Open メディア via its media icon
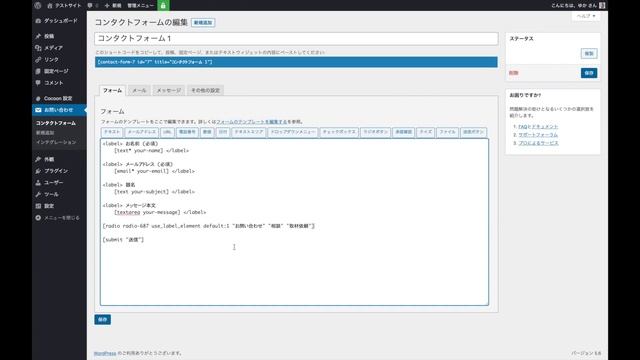This screenshot has width=640, height=360. coord(38,48)
